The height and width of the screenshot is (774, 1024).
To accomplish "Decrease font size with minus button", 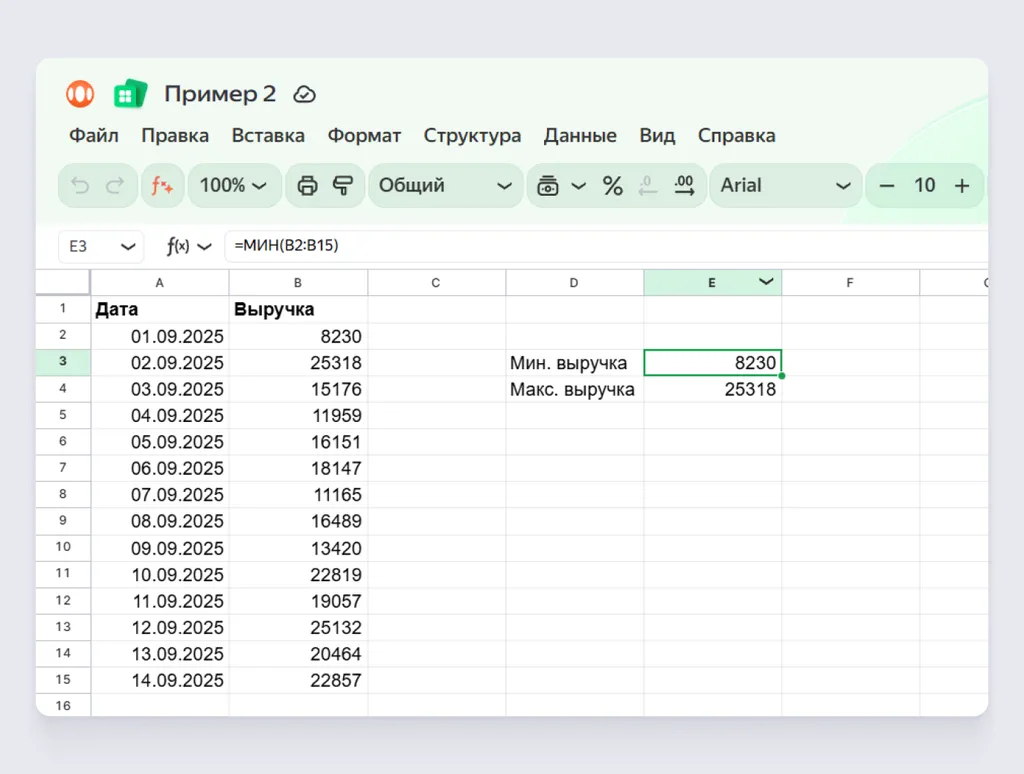I will (x=886, y=186).
